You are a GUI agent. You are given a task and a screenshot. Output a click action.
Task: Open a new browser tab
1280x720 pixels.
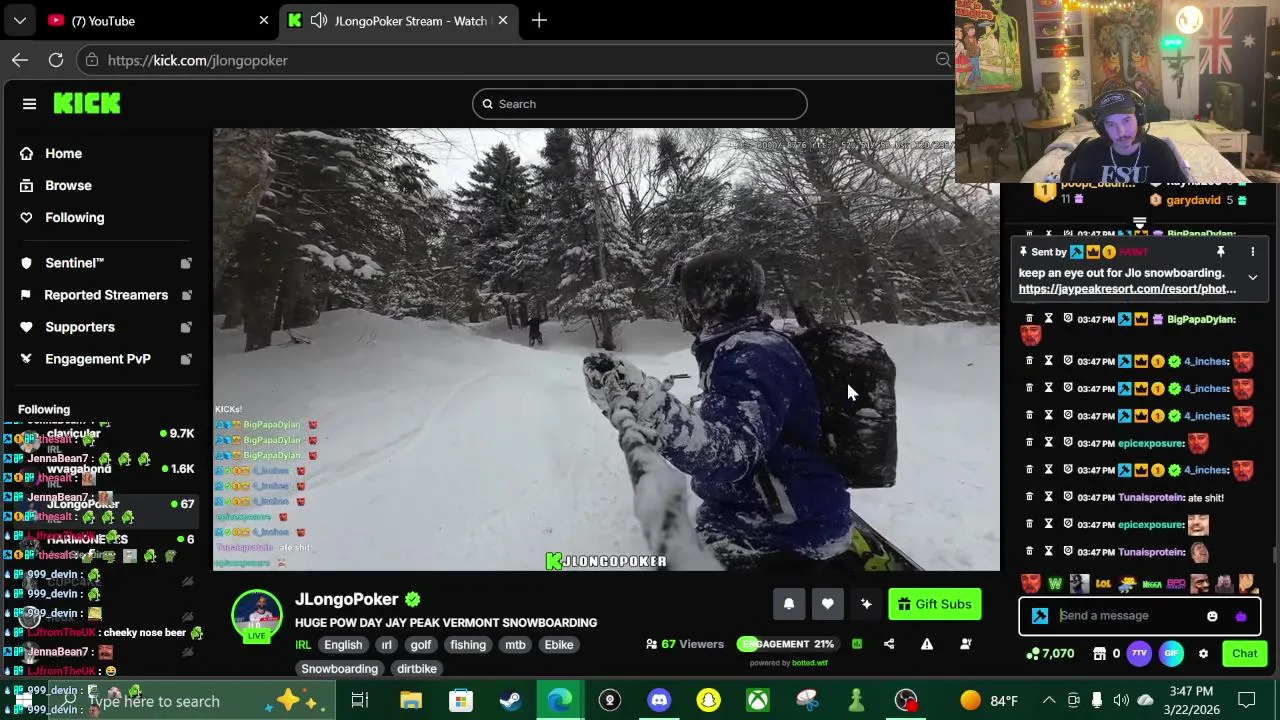click(x=539, y=21)
